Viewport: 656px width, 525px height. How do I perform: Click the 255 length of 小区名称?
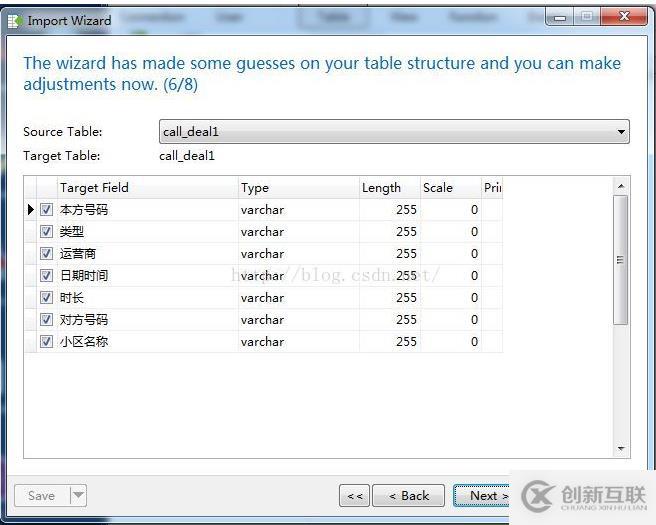coord(406,342)
